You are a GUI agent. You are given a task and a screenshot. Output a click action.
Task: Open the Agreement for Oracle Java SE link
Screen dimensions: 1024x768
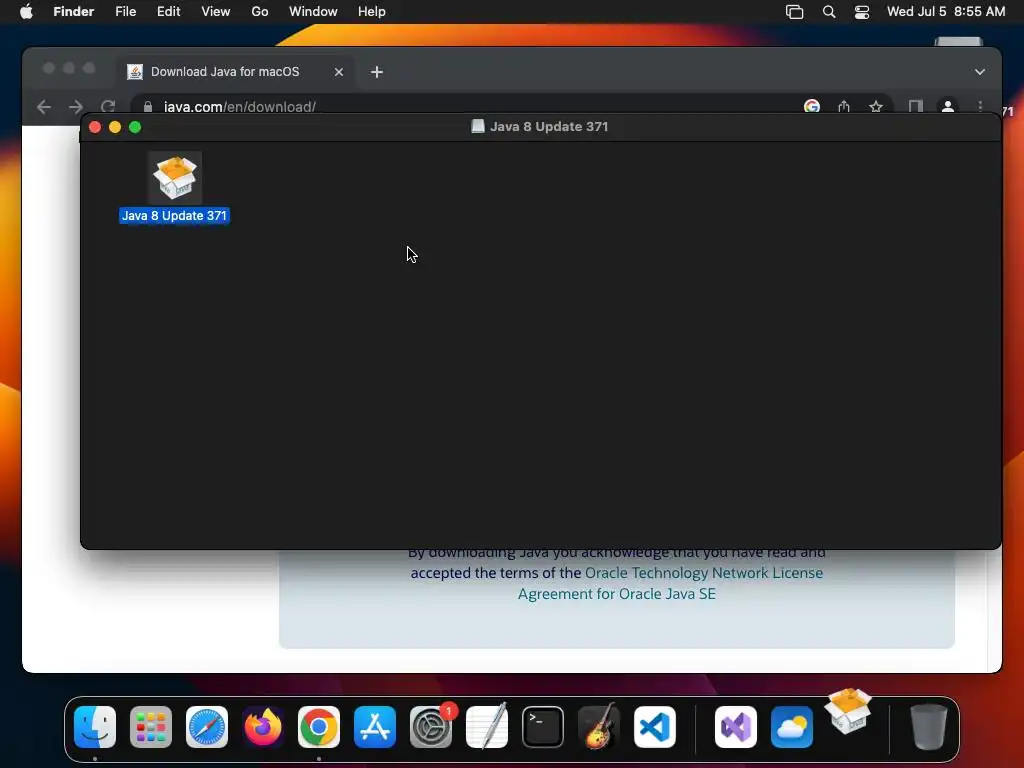[x=616, y=594]
